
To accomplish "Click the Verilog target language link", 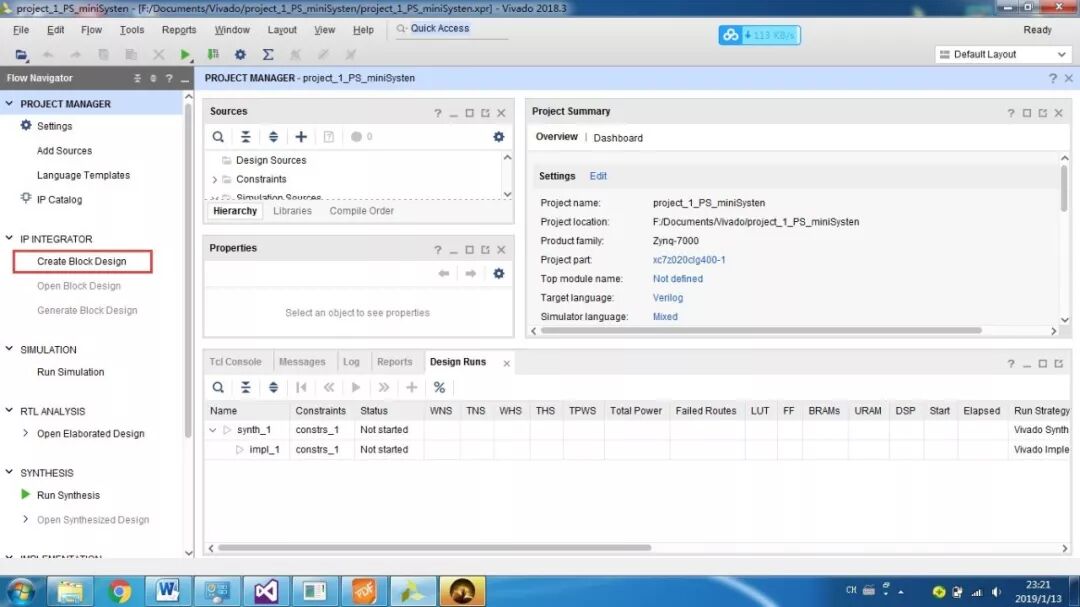I will [667, 298].
